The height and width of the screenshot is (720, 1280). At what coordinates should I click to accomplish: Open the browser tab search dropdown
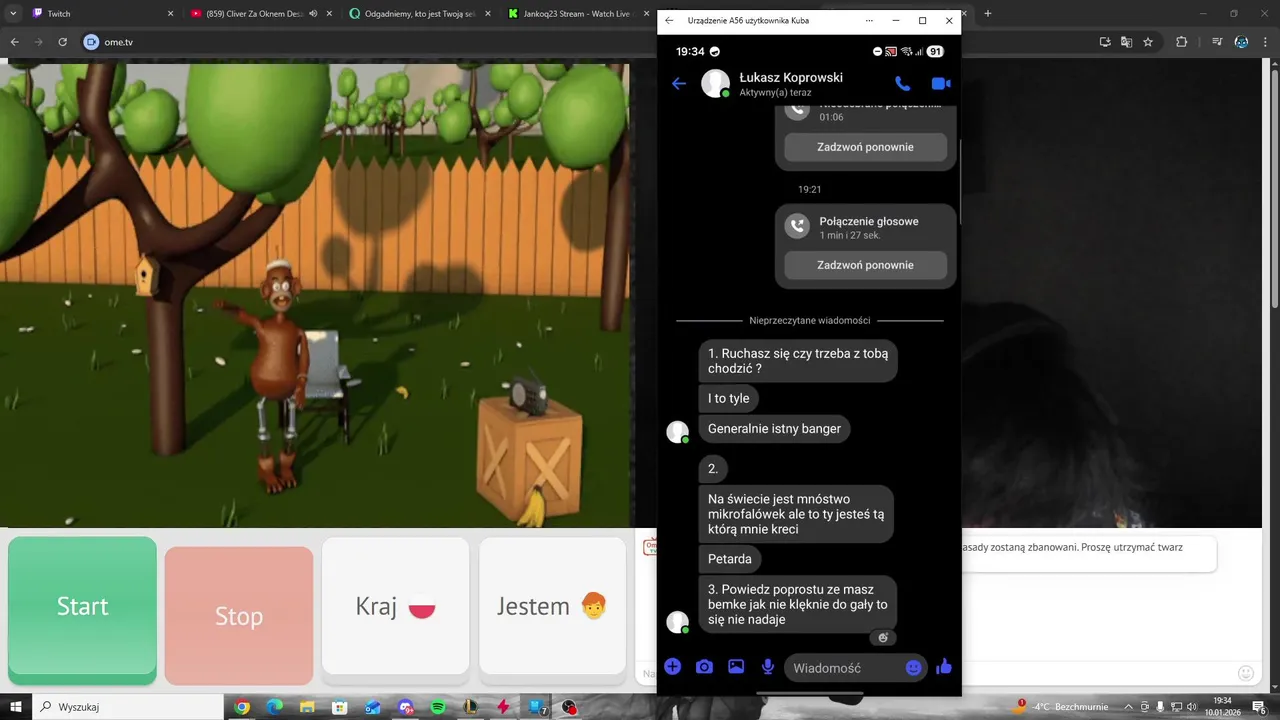12,14
